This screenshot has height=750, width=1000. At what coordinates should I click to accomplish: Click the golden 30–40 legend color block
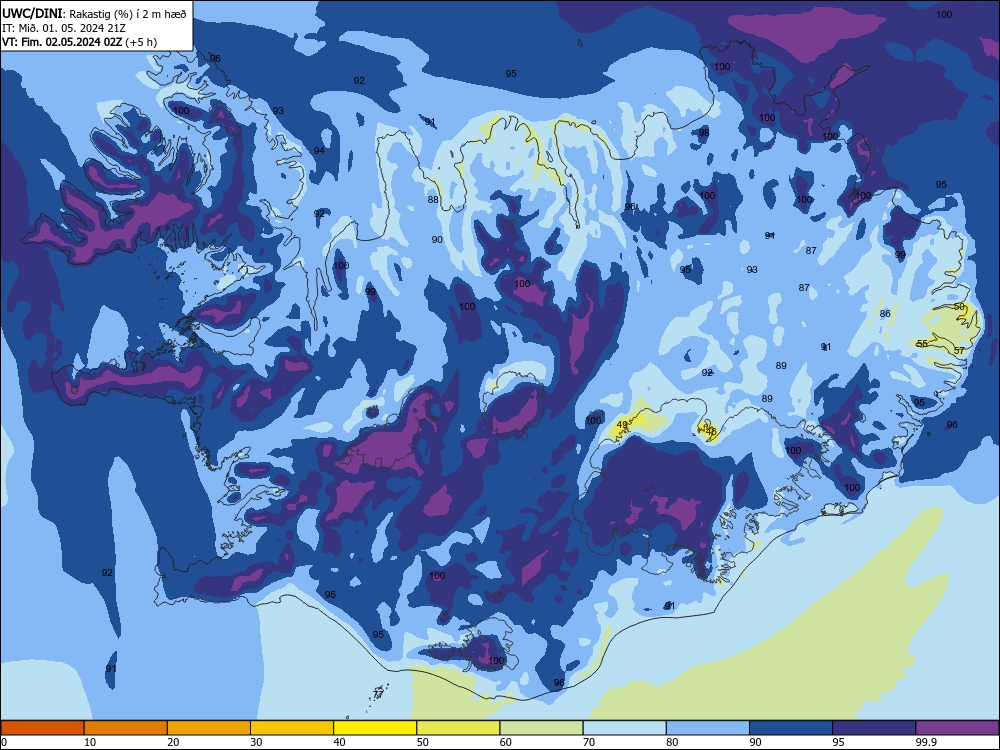(292, 728)
